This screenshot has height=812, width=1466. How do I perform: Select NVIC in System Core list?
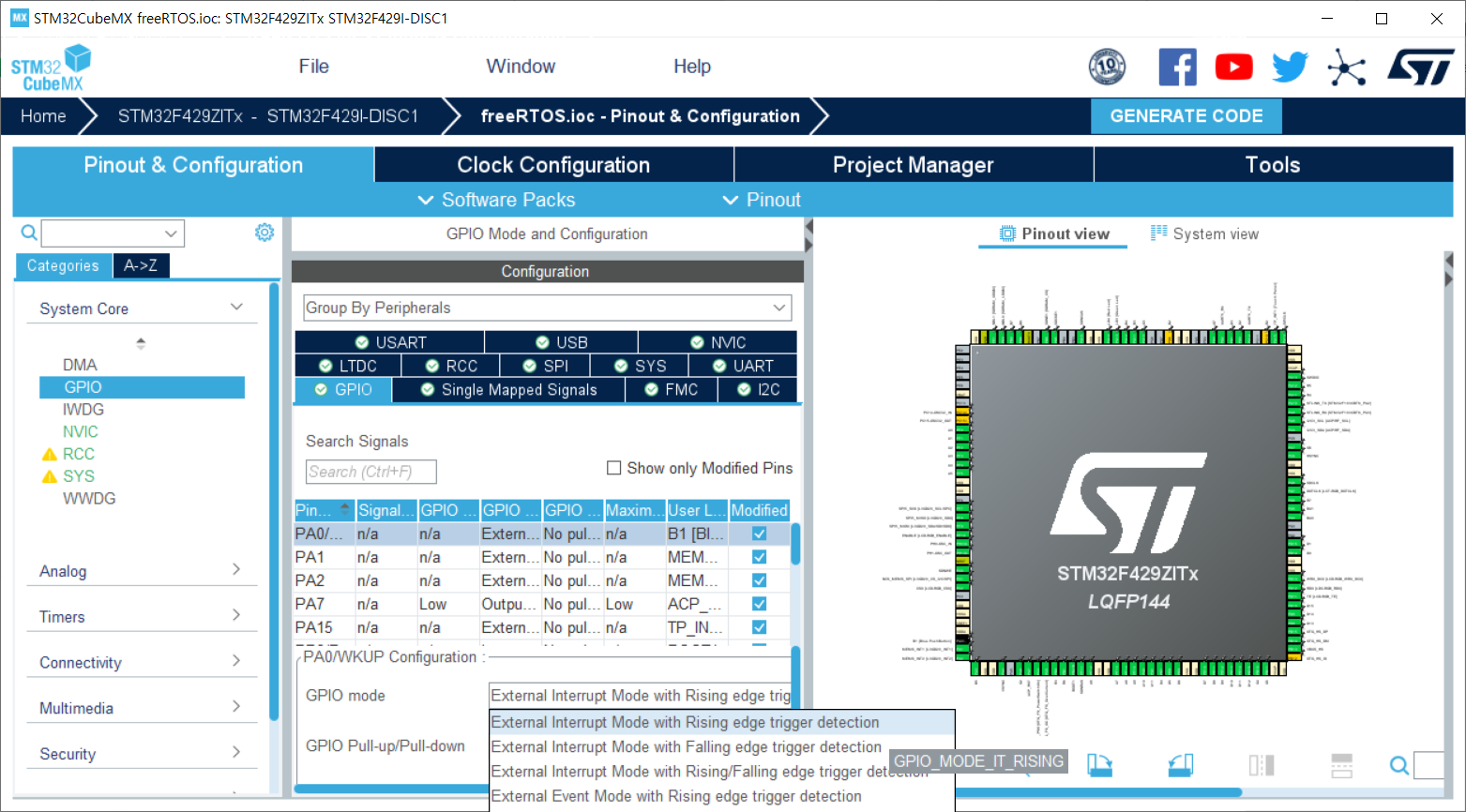(x=81, y=432)
